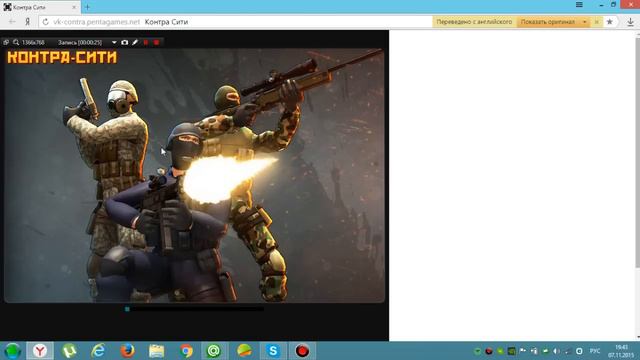
Task: Launch Firefox from taskbar
Action: coord(127,351)
